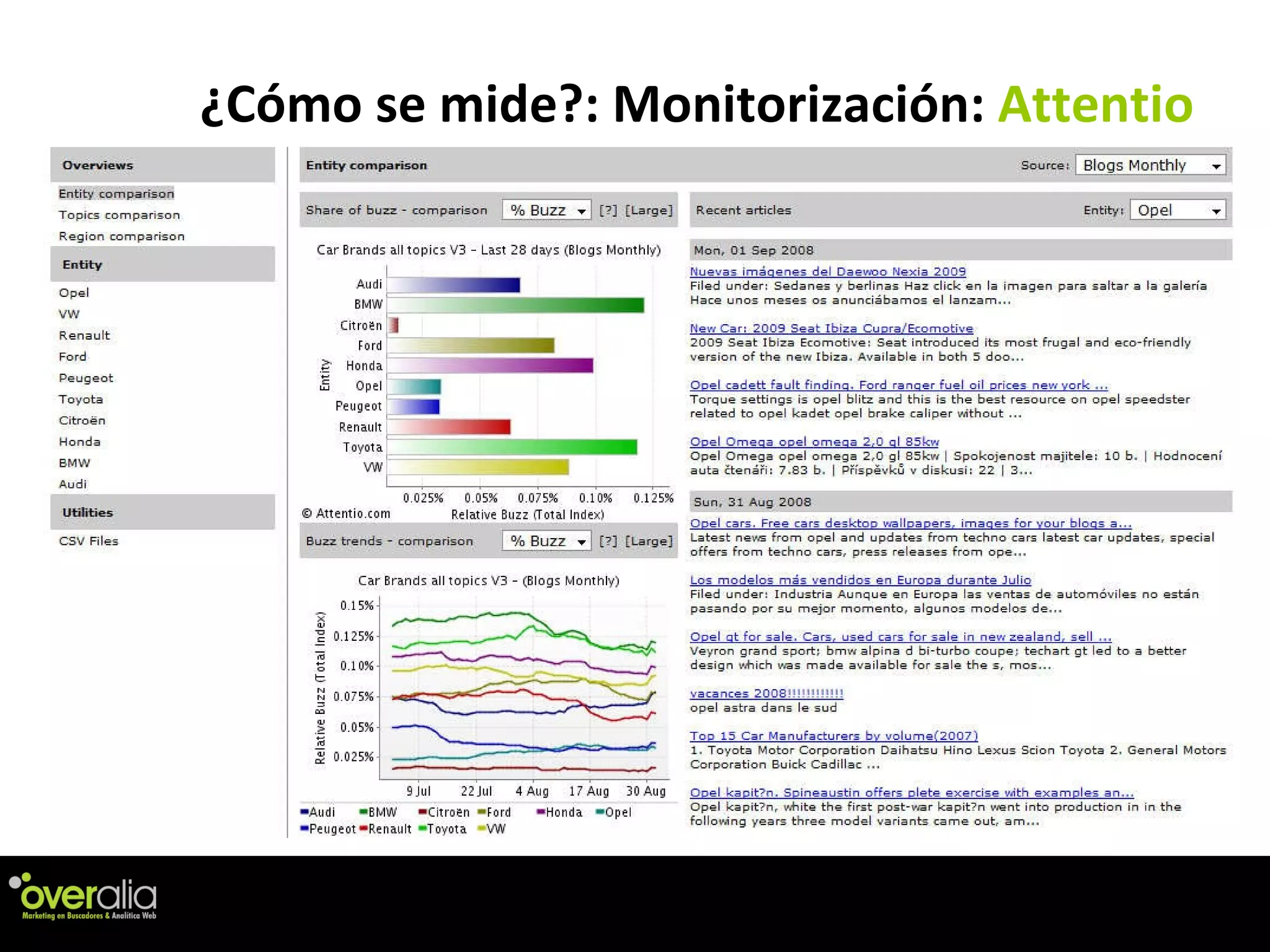Image resolution: width=1270 pixels, height=952 pixels.
Task: Click Ford legend swatch in trends chart
Action: (x=482, y=813)
